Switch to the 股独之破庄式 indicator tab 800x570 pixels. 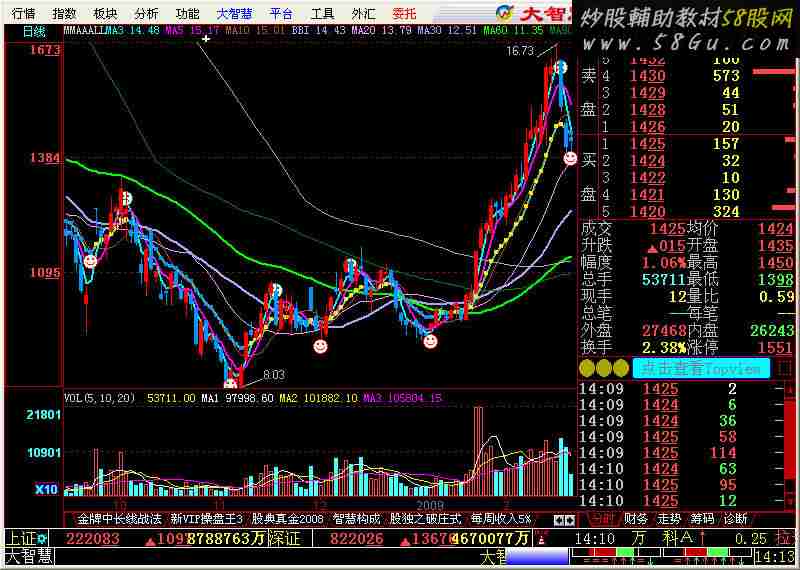(x=426, y=519)
